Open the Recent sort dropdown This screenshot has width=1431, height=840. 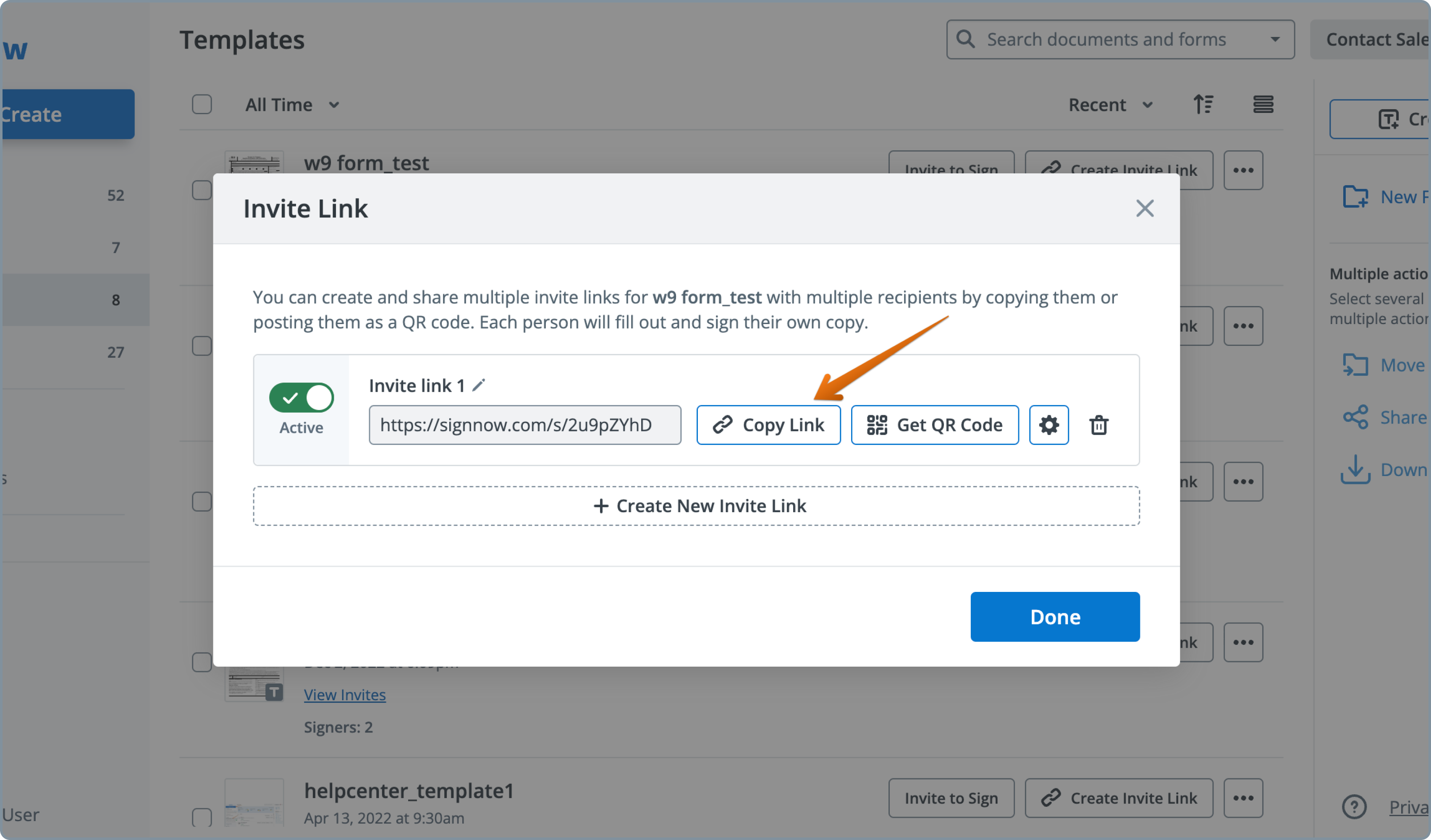(x=1110, y=105)
